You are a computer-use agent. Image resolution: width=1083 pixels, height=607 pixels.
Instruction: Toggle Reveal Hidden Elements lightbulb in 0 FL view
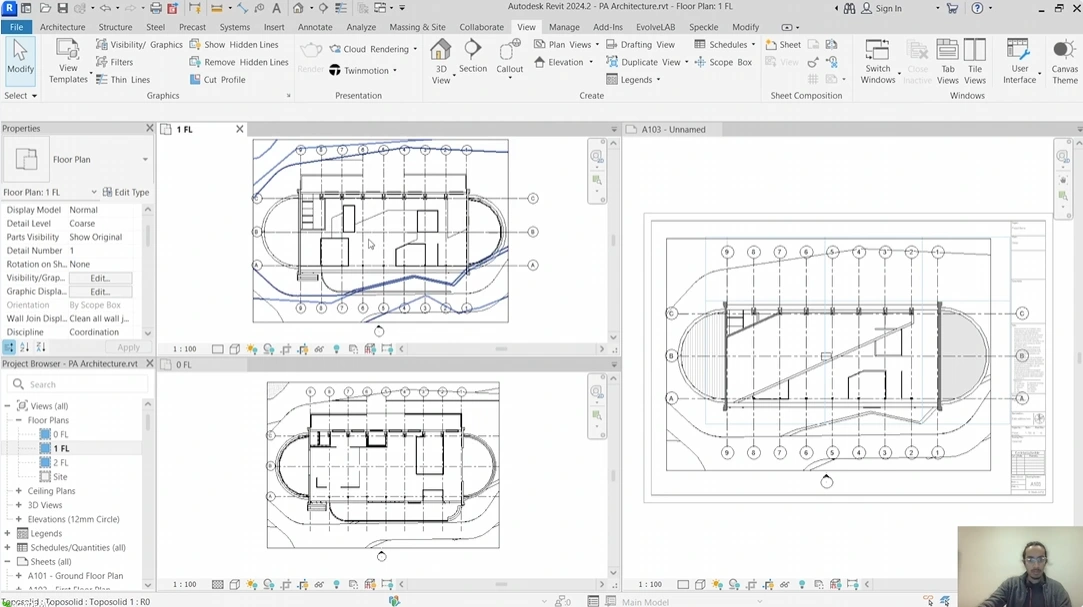[x=336, y=585]
